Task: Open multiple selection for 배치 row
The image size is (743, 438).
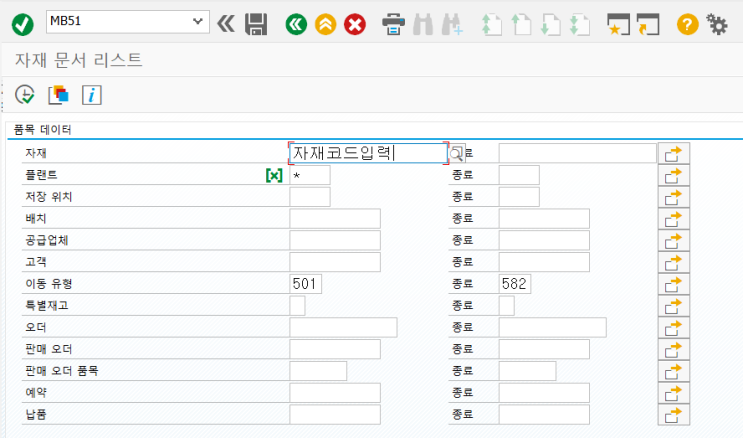Action: 673,219
